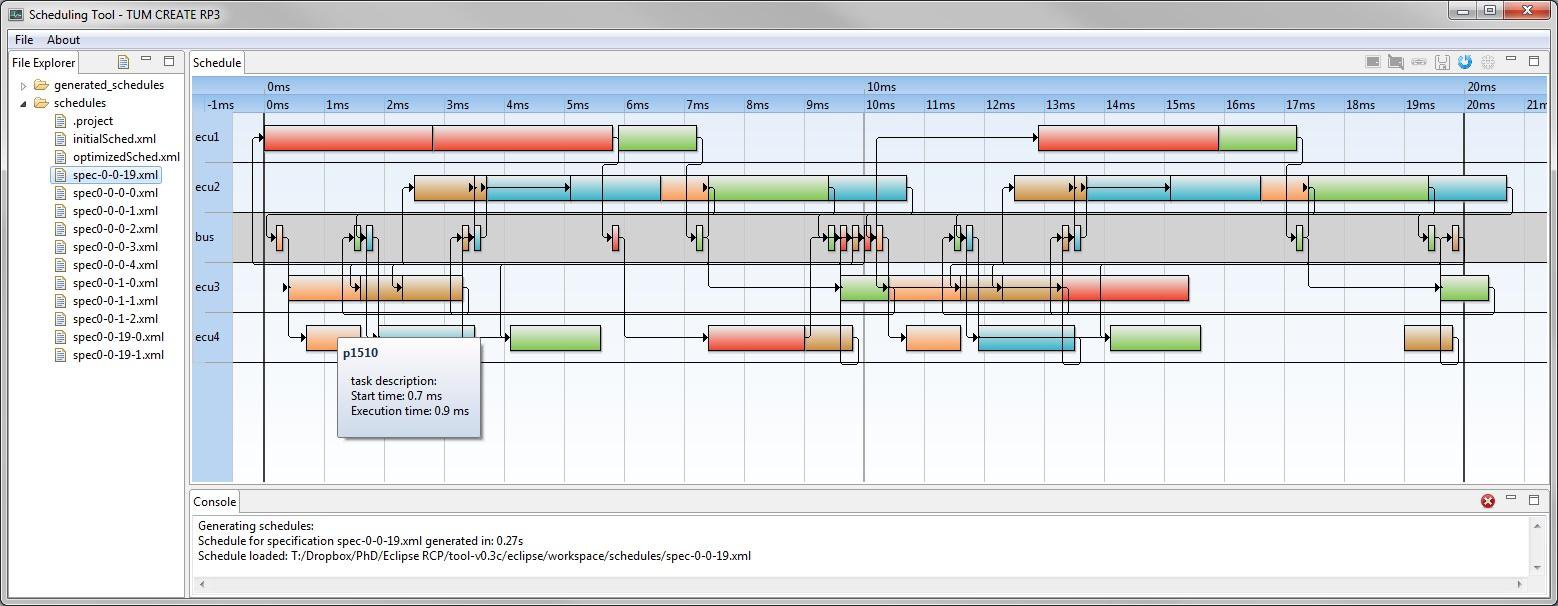Highlight the initialSched.xml file
This screenshot has height=606, width=1558.
[113, 138]
